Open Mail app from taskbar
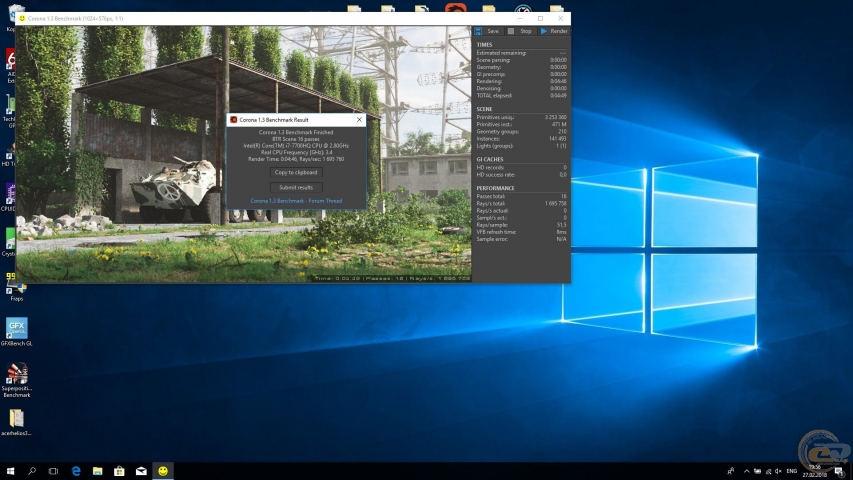The image size is (853, 480). coord(141,471)
